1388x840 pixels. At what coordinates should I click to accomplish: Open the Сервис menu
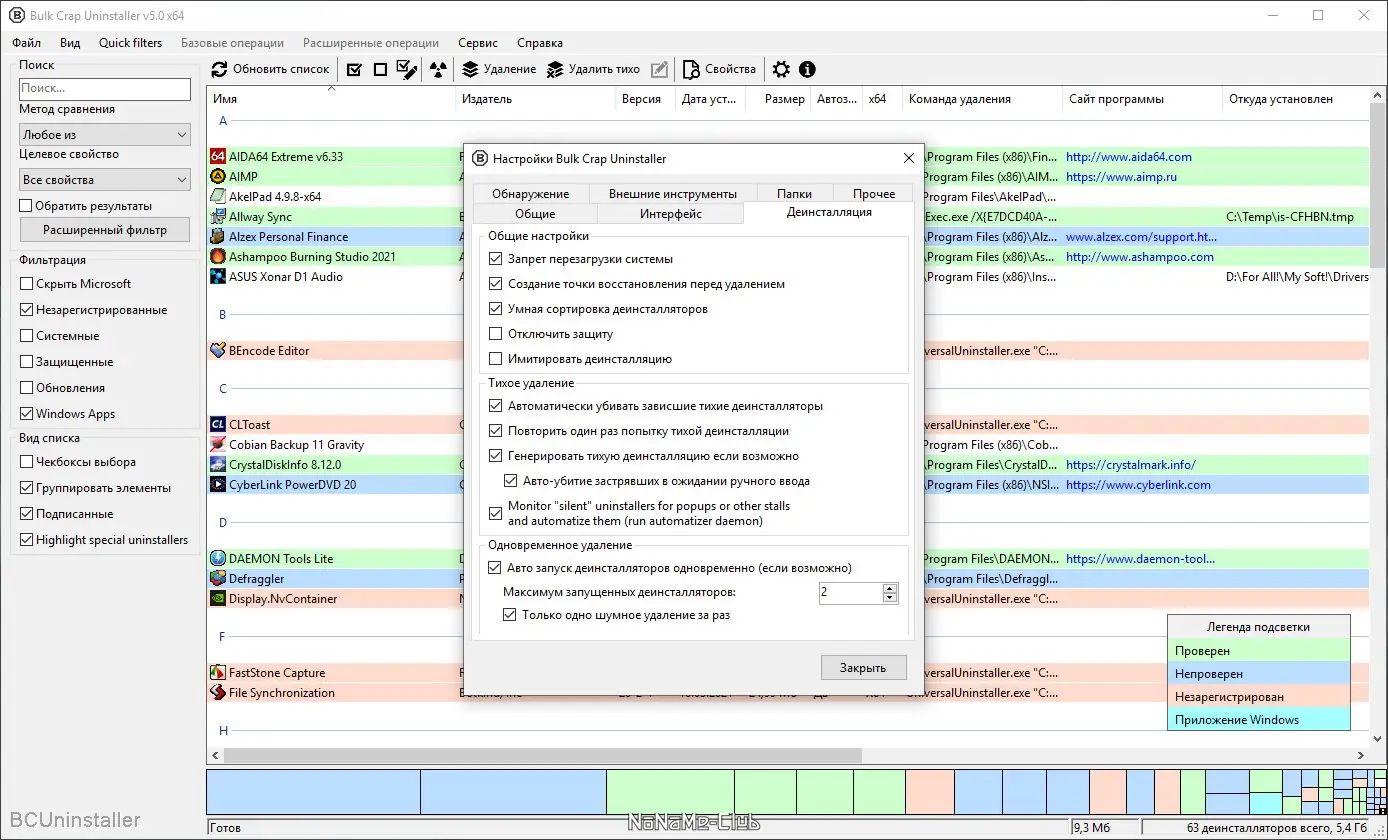click(x=478, y=43)
